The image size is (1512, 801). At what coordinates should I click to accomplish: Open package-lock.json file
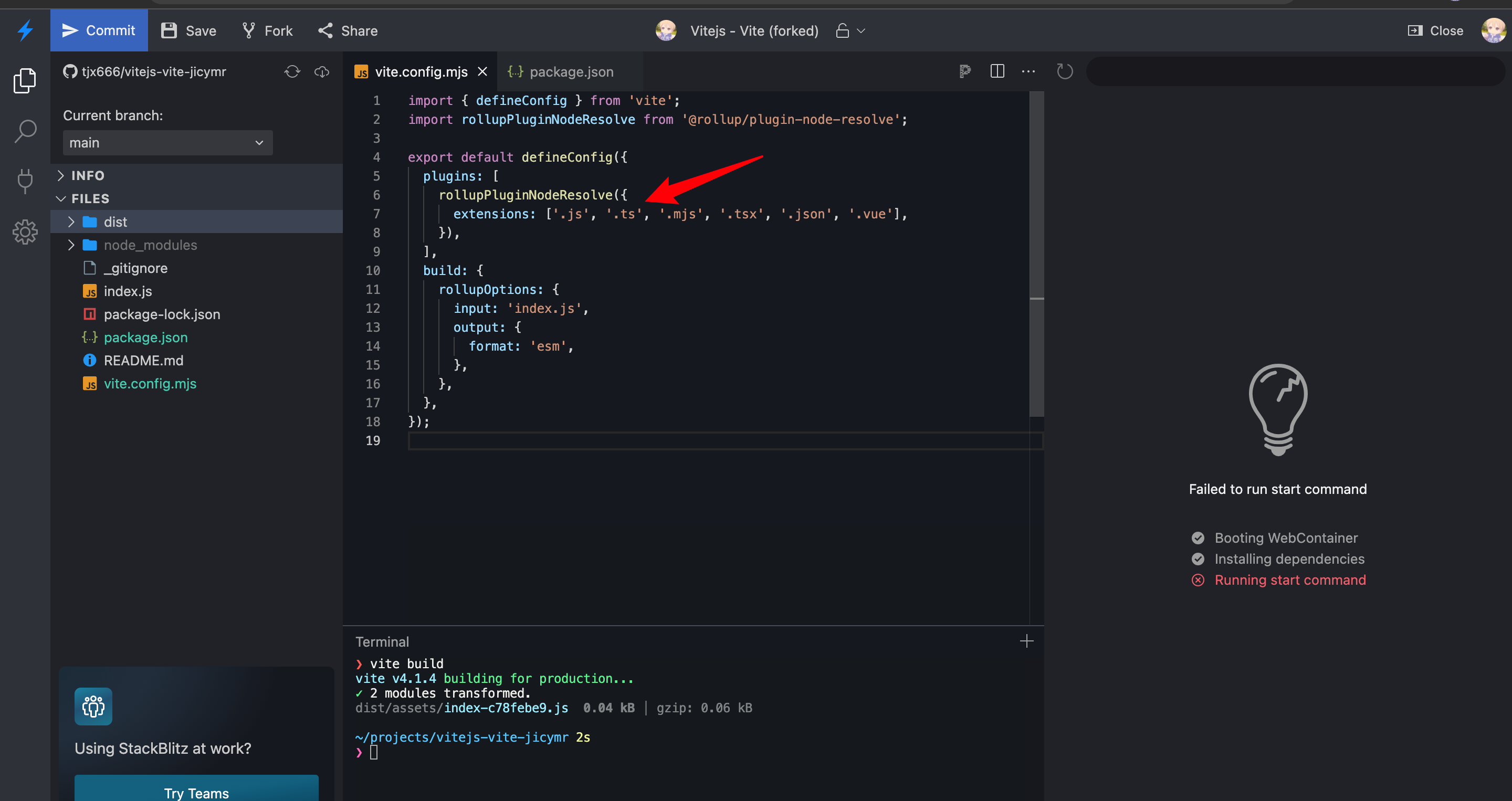197,314
